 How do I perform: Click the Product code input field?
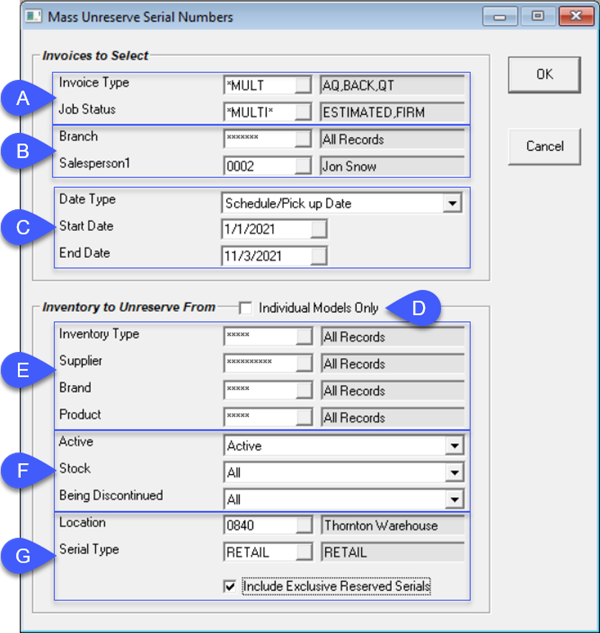(x=260, y=417)
